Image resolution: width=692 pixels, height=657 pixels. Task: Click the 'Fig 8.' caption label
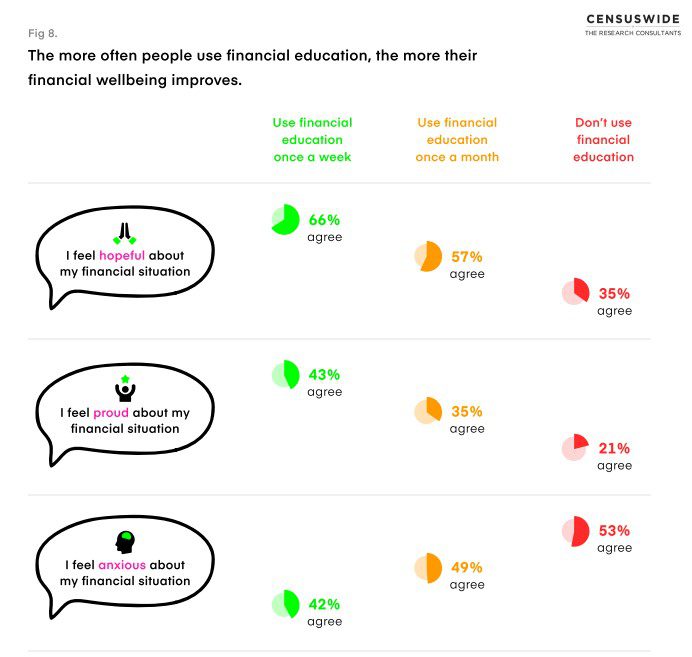(x=43, y=33)
